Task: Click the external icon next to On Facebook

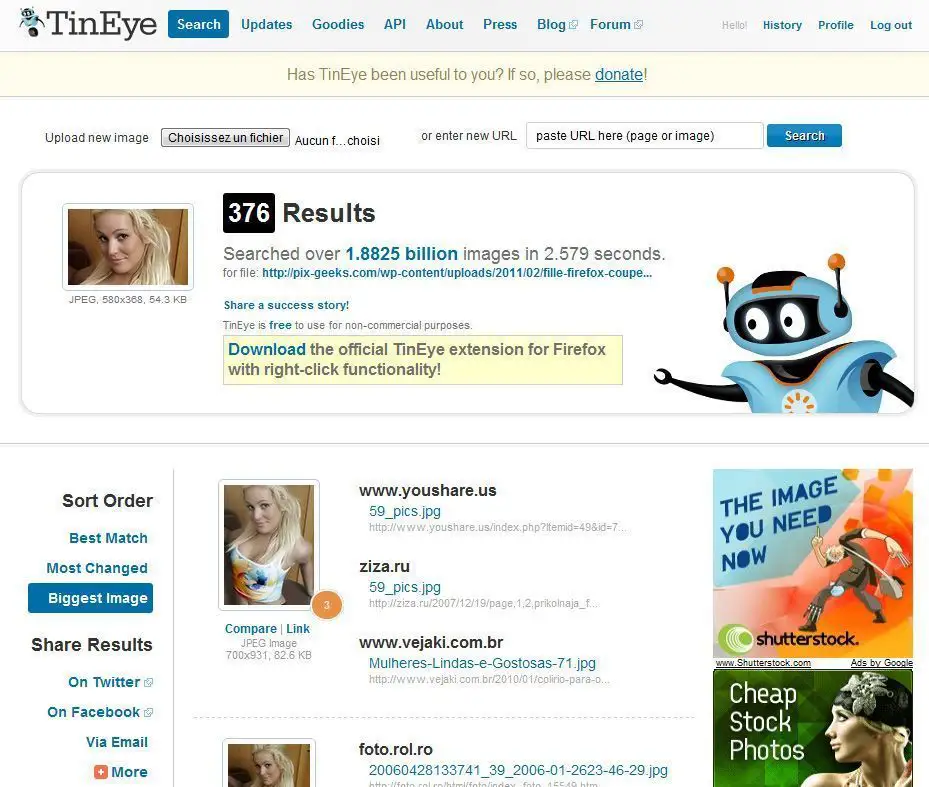Action: click(x=148, y=712)
